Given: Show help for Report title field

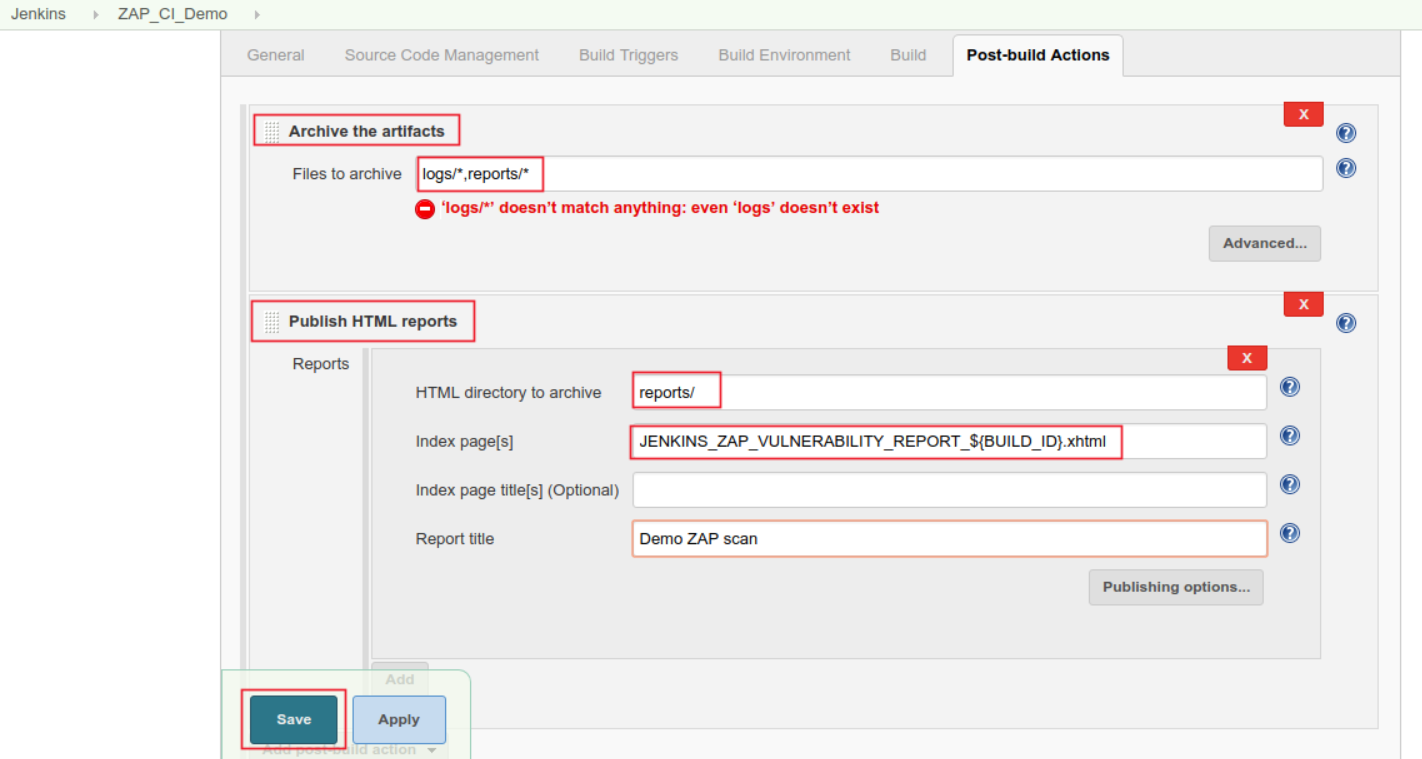Looking at the screenshot, I should [1290, 533].
